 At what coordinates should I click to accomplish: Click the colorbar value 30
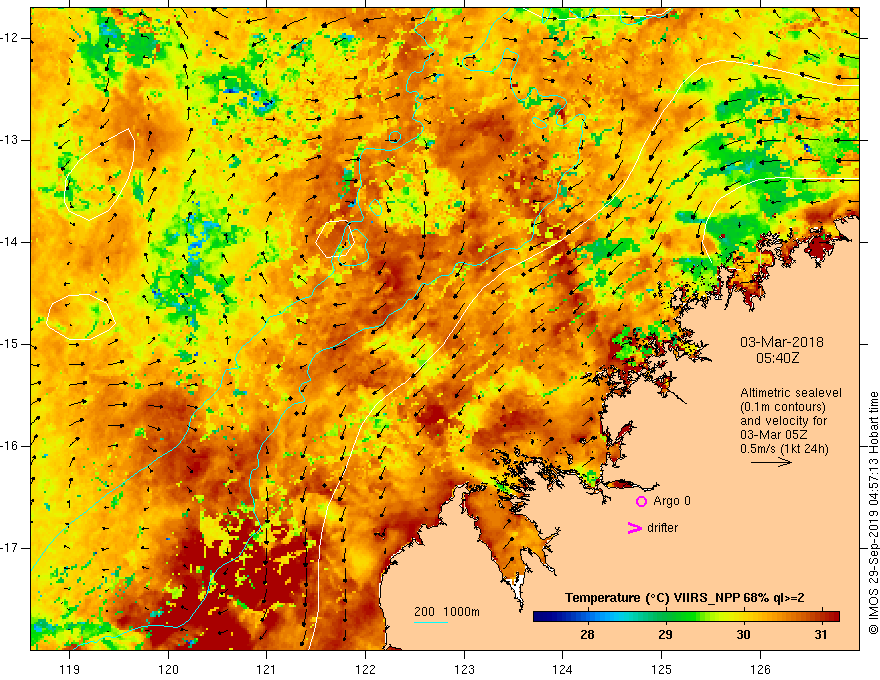743,635
